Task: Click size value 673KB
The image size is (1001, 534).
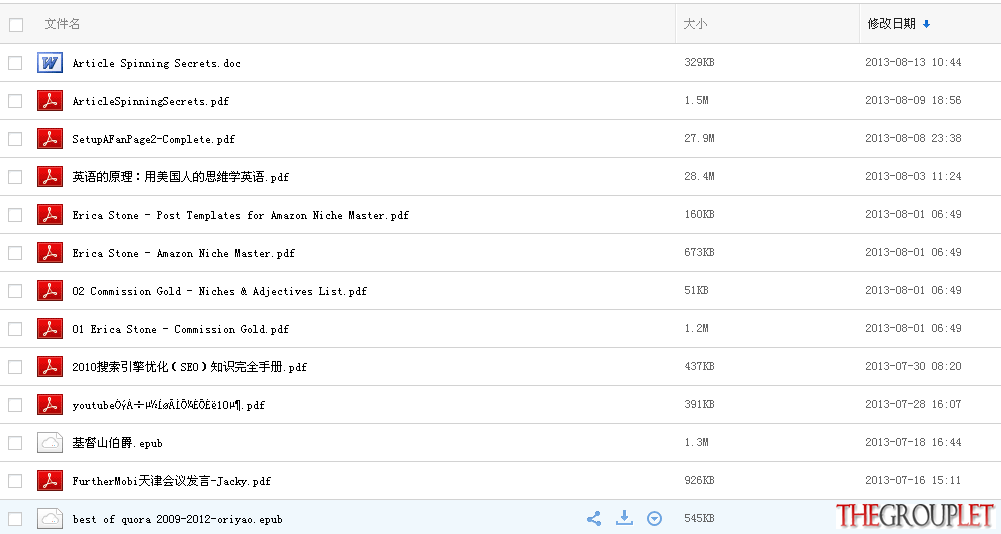Action: pos(699,252)
